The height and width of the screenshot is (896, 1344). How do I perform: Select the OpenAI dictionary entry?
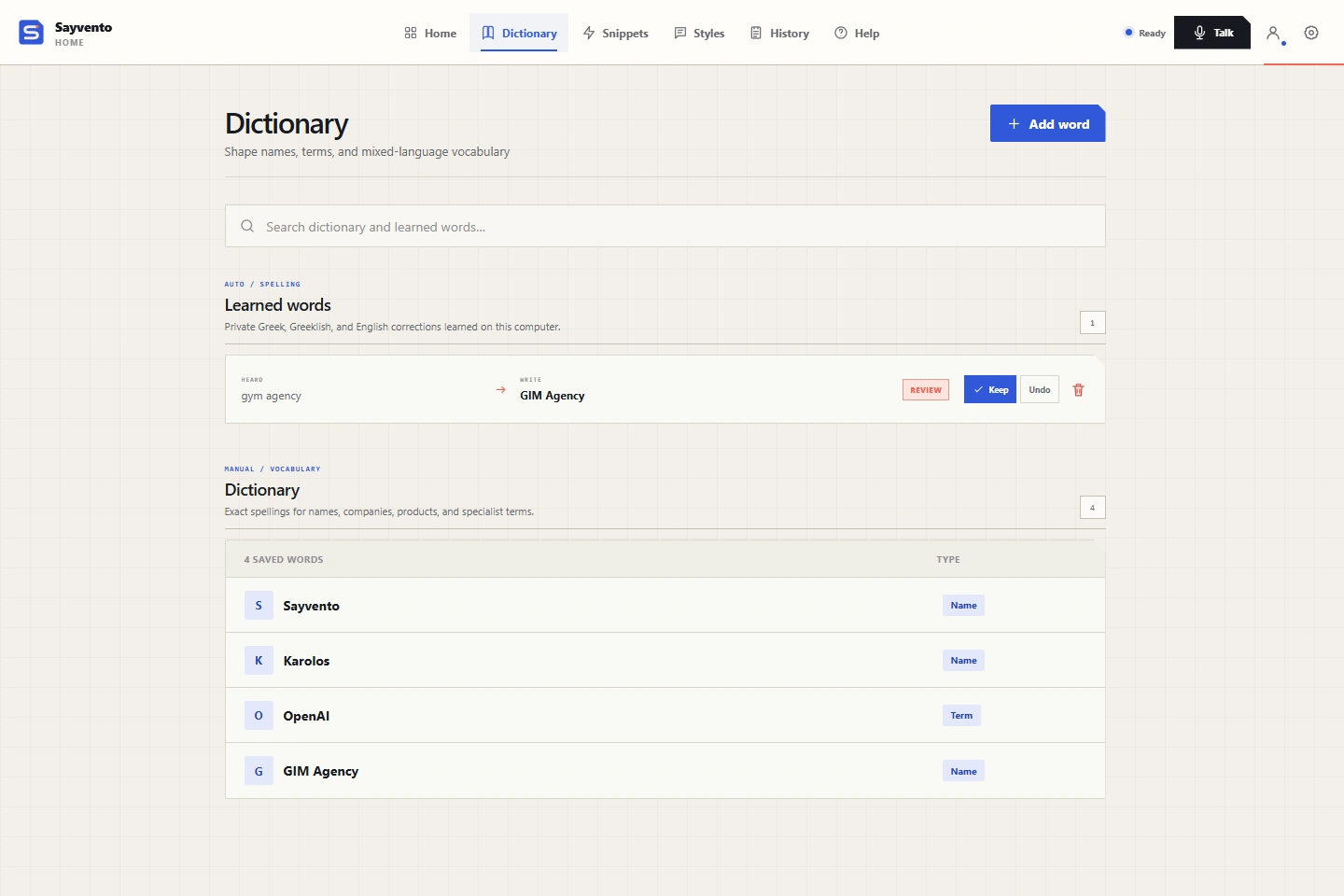(665, 716)
